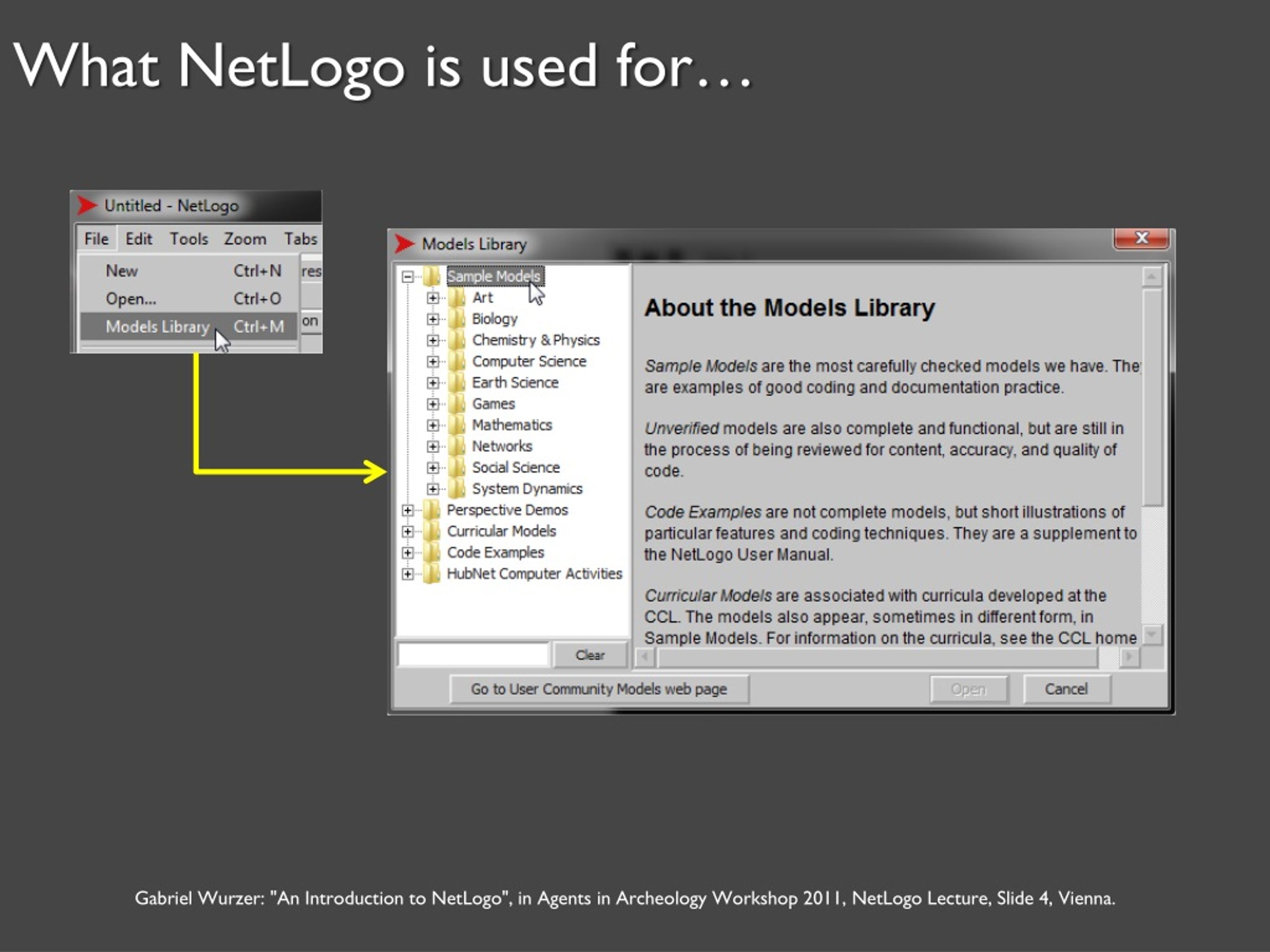
Task: Select the Social Science tree item label
Action: tap(515, 467)
